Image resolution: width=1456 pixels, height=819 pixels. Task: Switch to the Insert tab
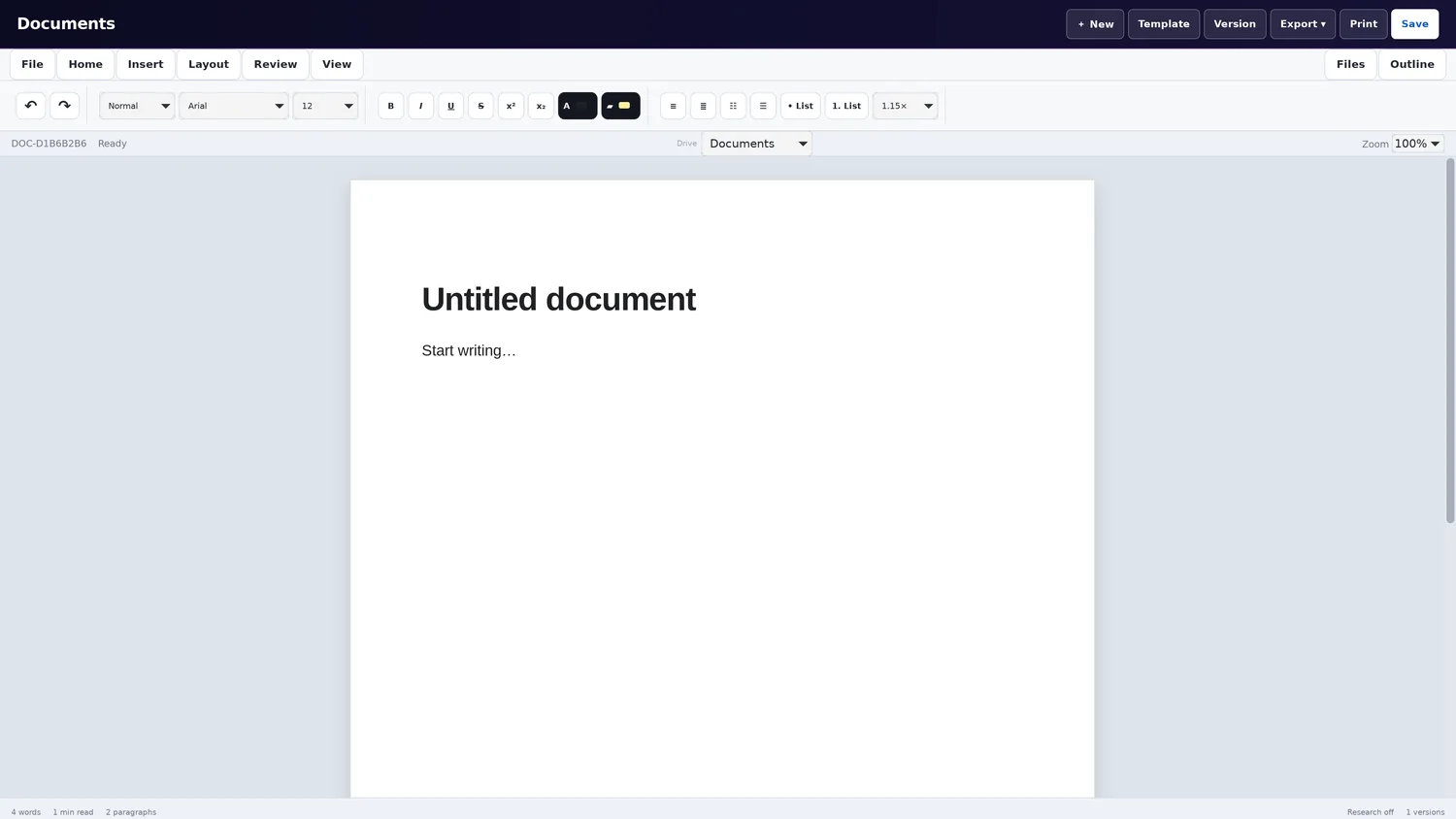146,64
